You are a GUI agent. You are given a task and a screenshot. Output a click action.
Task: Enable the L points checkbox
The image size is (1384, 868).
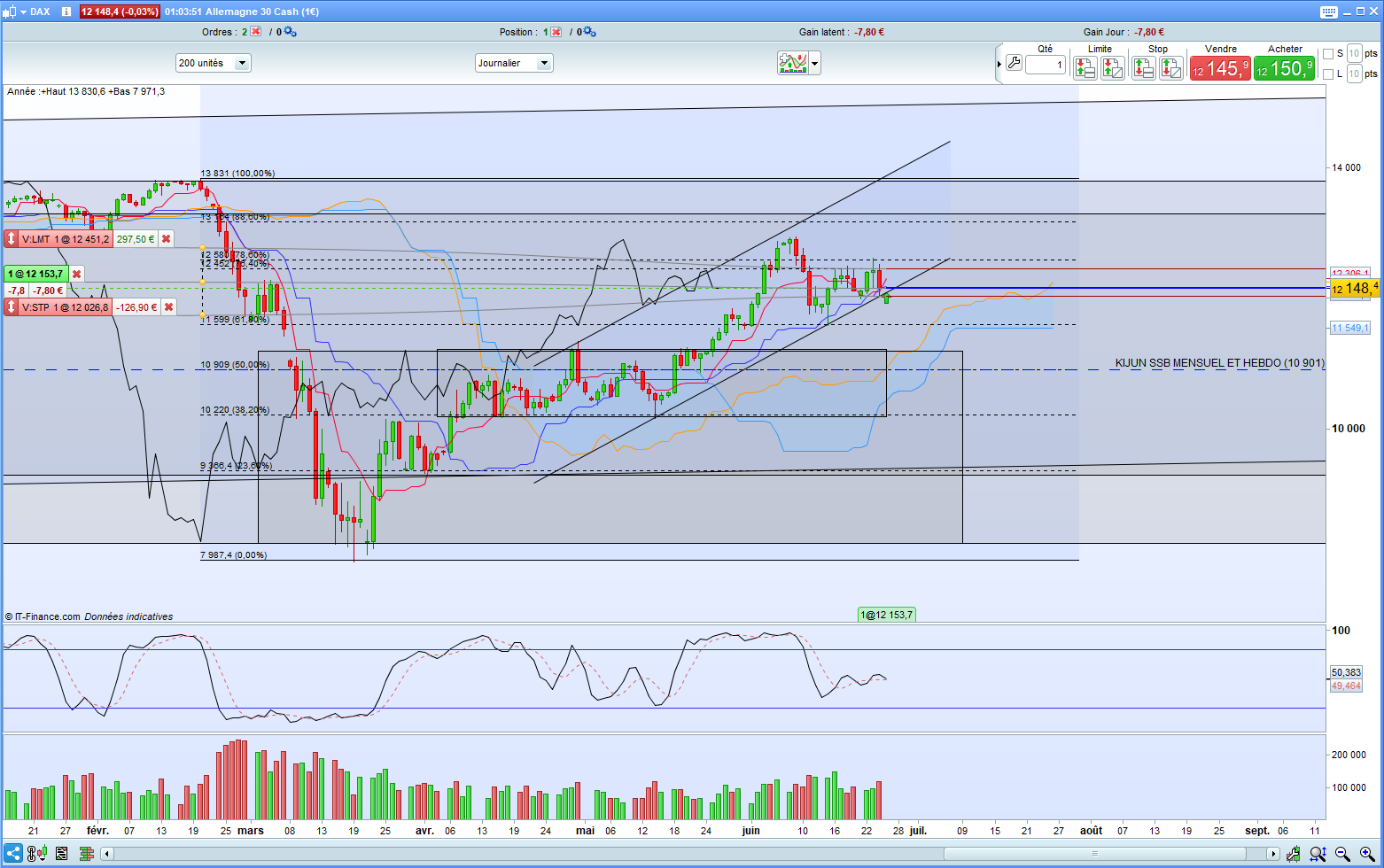pos(1328,74)
